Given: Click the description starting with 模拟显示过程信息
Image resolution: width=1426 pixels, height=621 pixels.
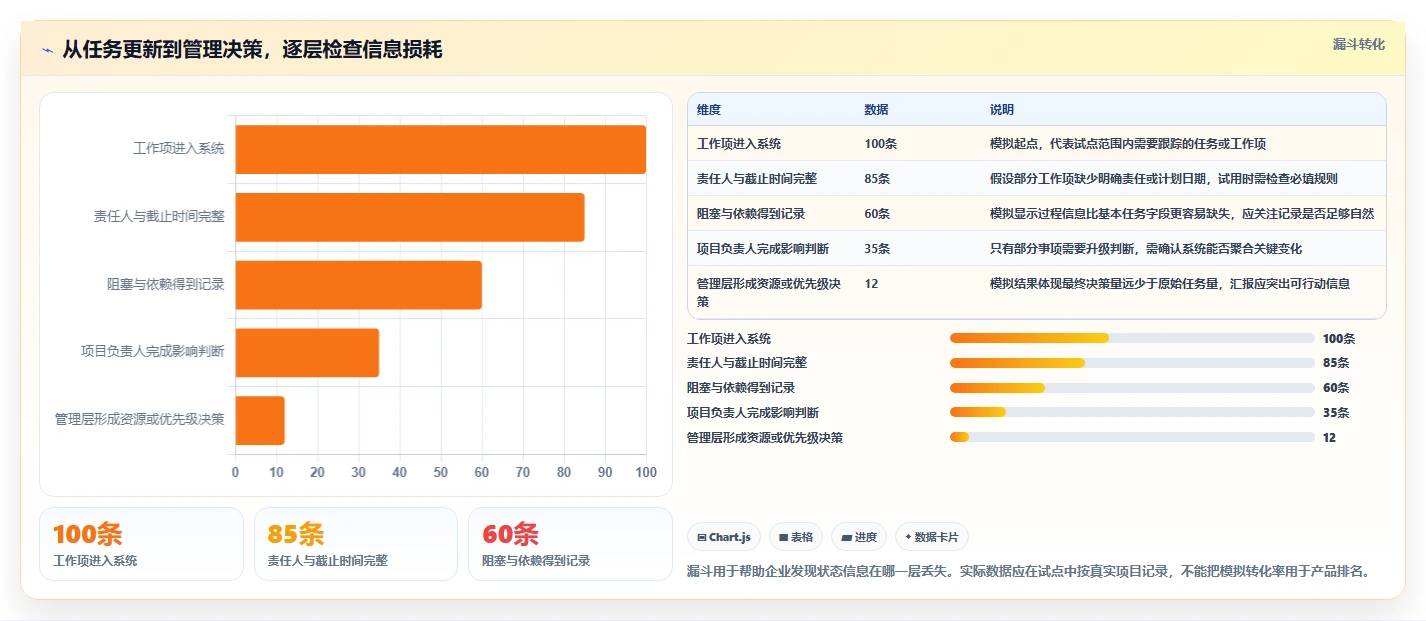Looking at the screenshot, I should [1182, 214].
